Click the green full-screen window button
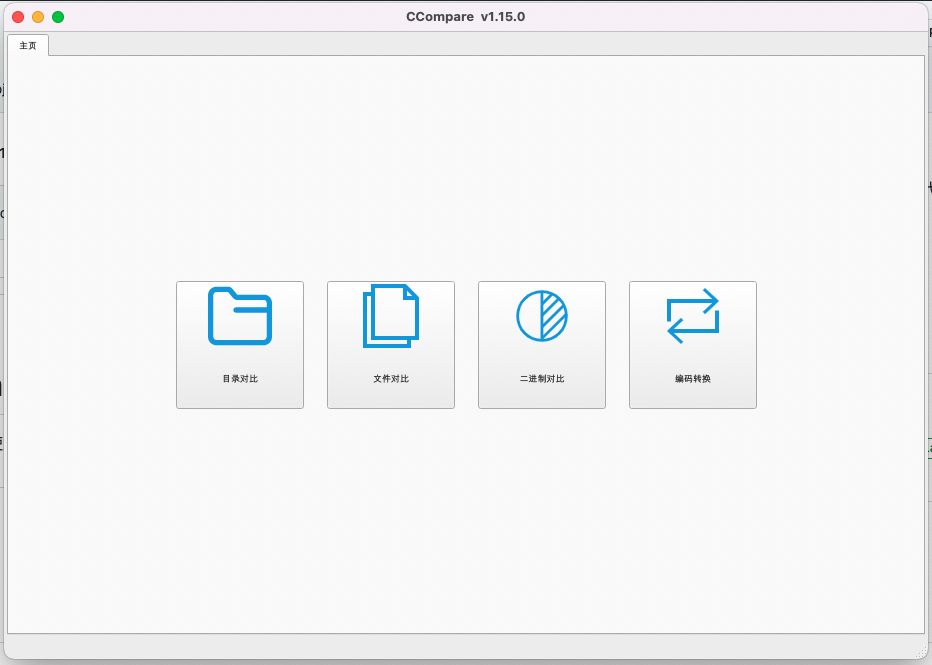 coord(58,17)
